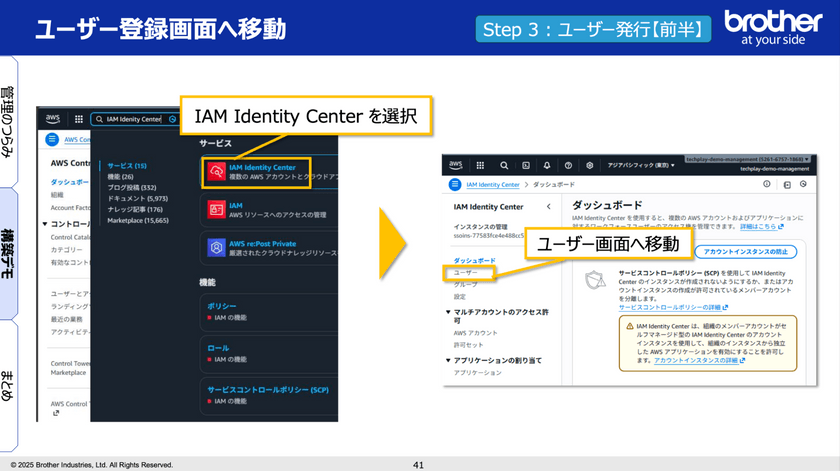Collapse the アプリケーションの割り当て section

pyautogui.click(x=449, y=359)
